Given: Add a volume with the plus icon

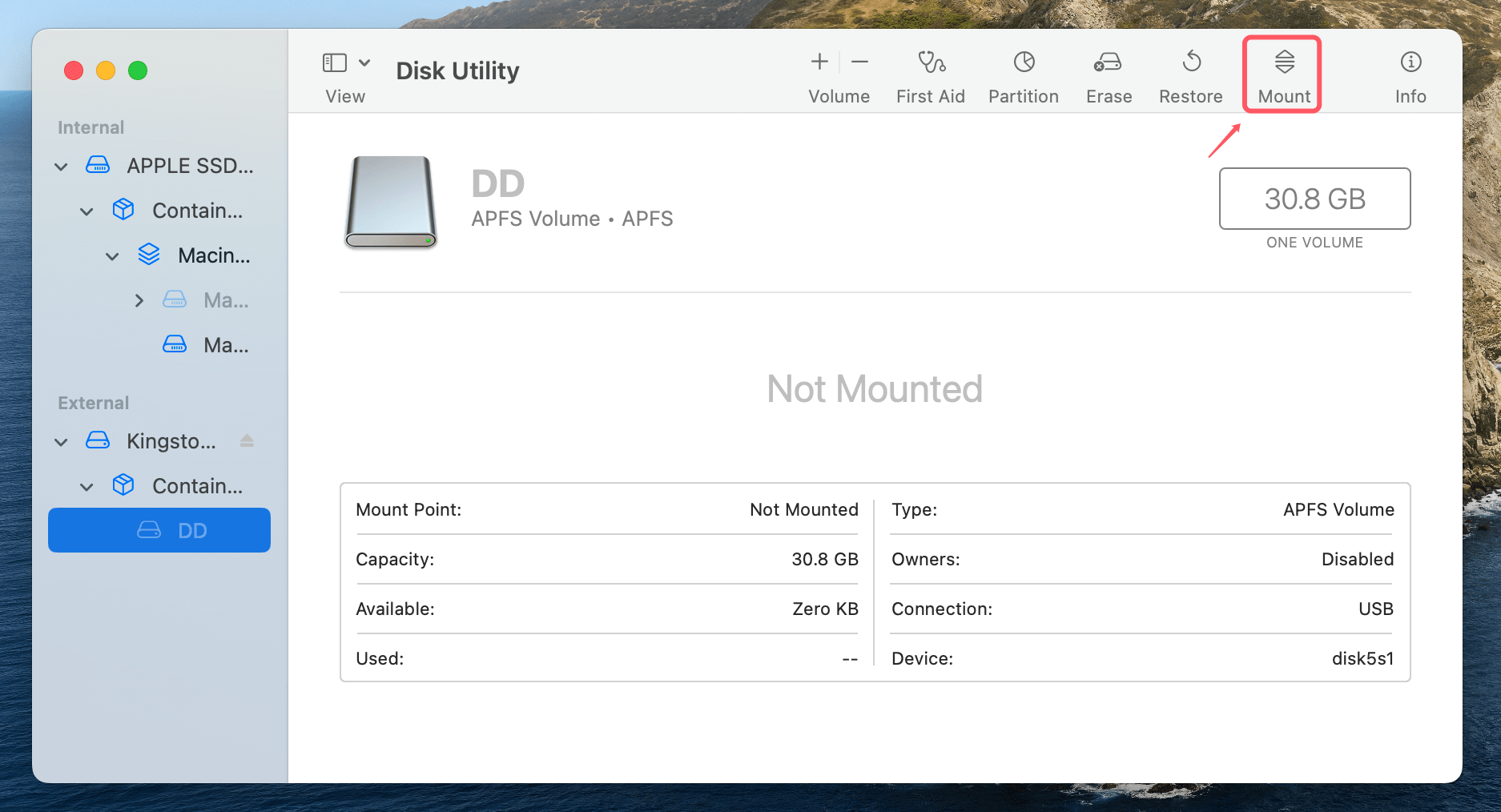Looking at the screenshot, I should (819, 62).
